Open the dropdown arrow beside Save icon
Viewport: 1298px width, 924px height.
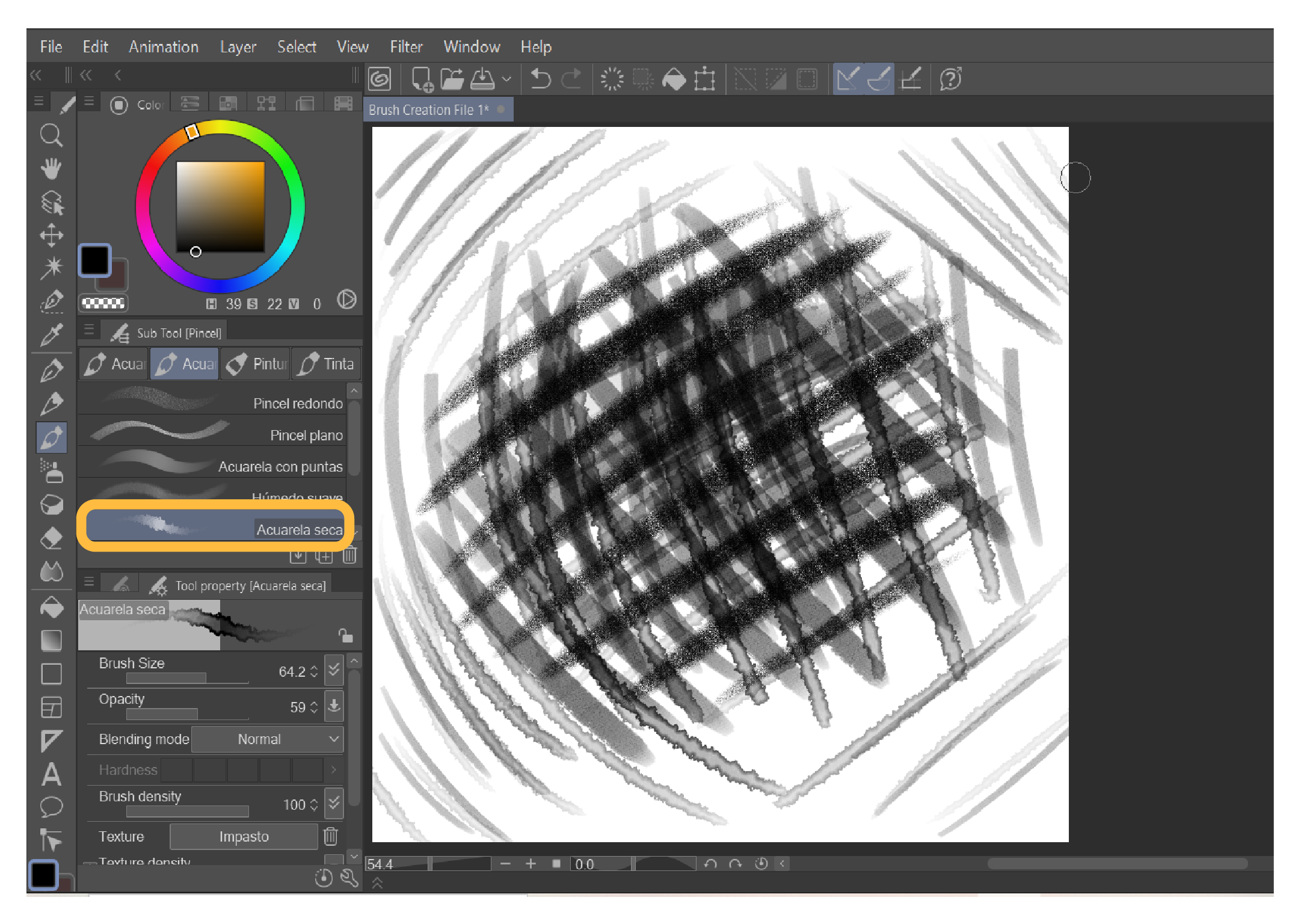[x=506, y=79]
